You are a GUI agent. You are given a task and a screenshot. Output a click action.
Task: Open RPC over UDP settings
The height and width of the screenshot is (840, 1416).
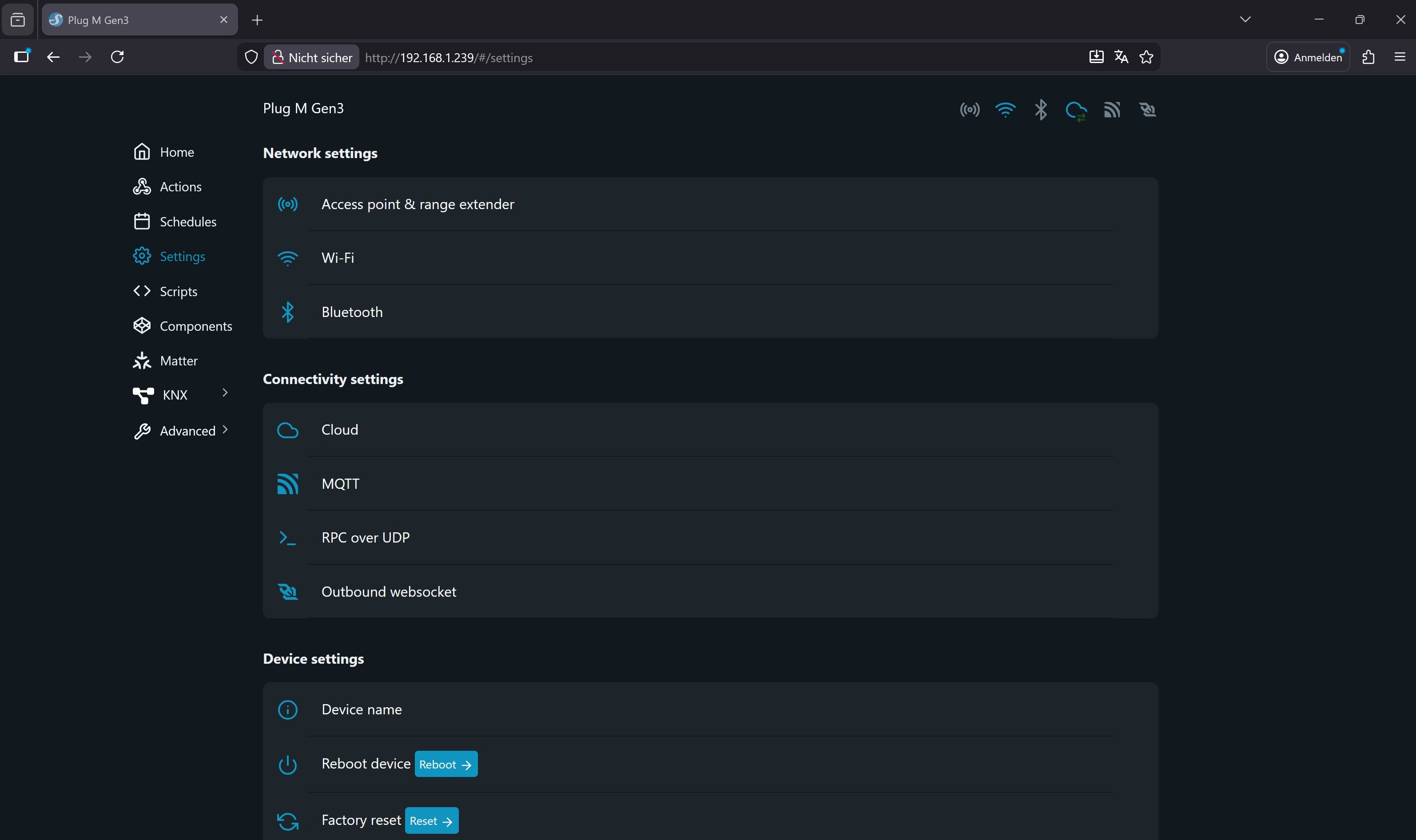coord(365,538)
